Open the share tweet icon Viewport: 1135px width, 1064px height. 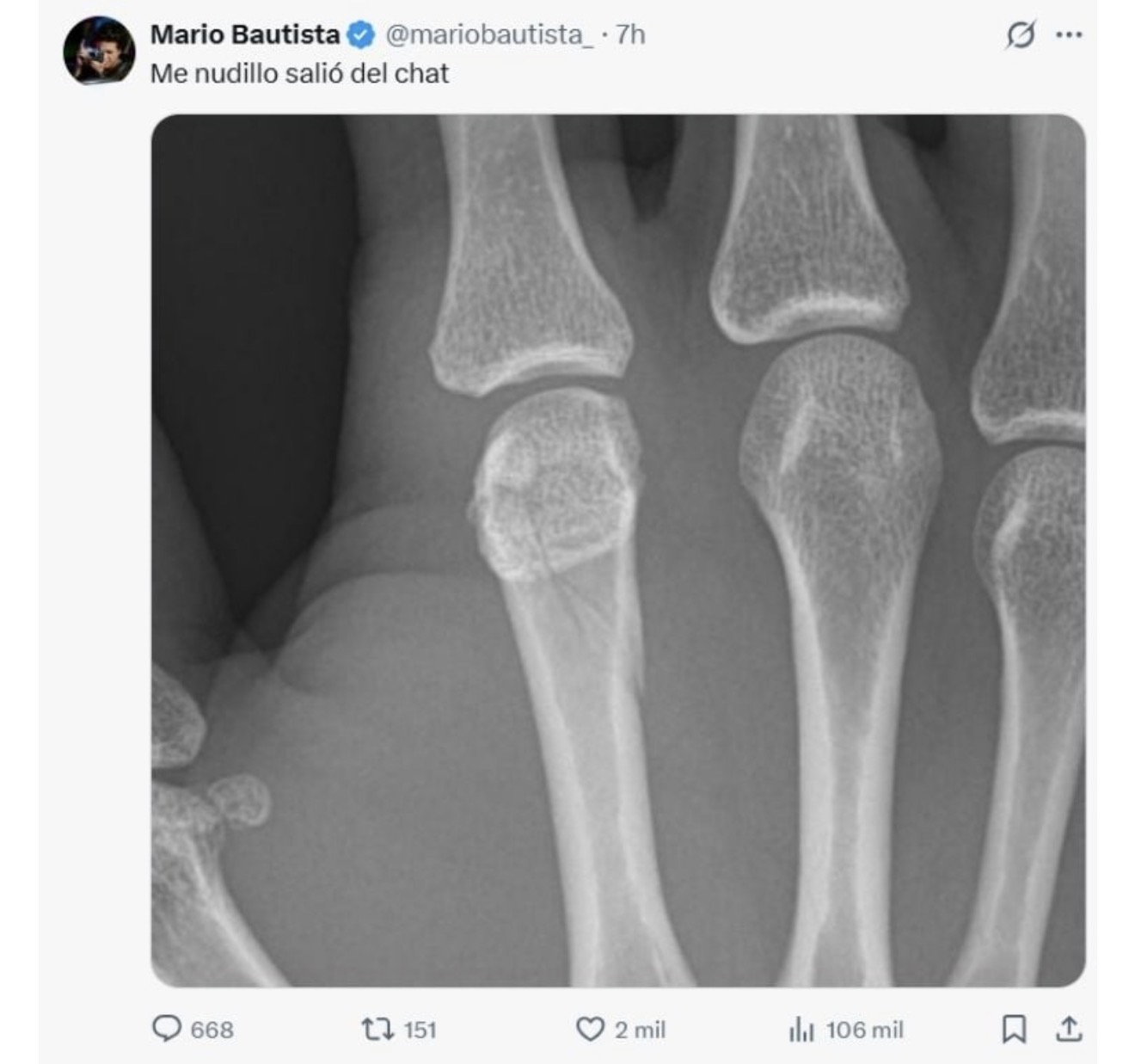pos(1069,1029)
